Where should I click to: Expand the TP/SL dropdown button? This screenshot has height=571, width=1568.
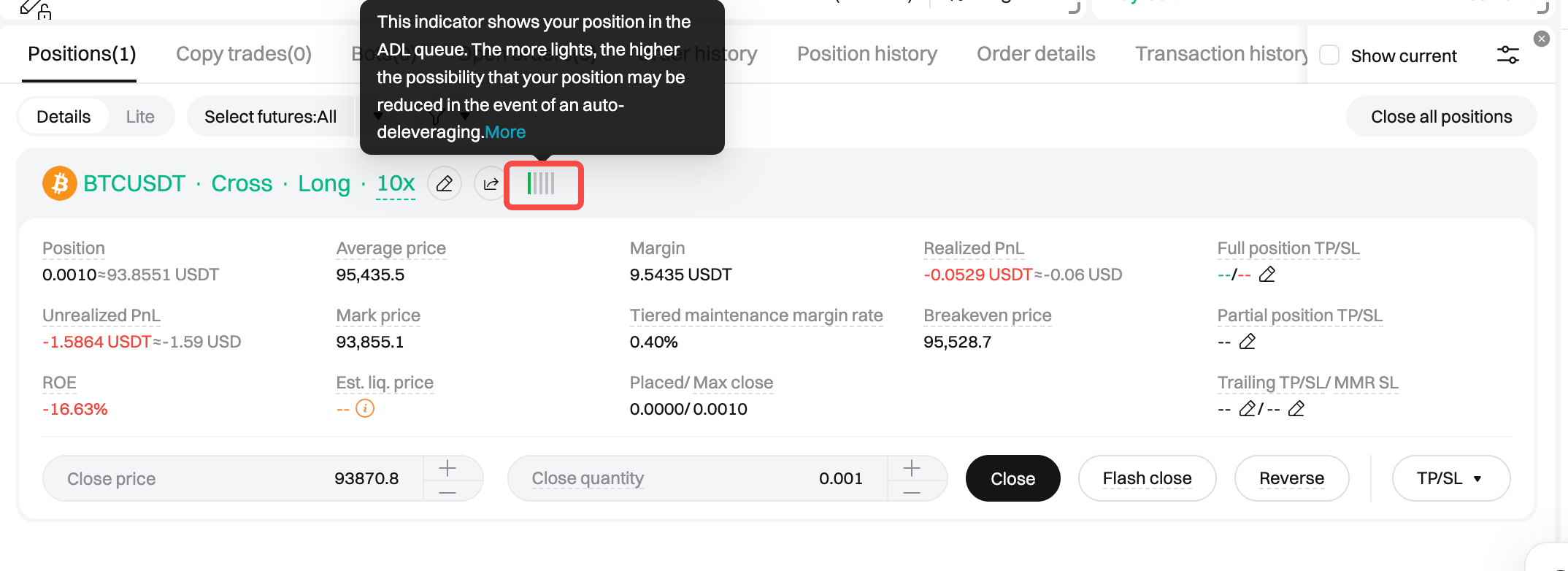pos(1450,478)
